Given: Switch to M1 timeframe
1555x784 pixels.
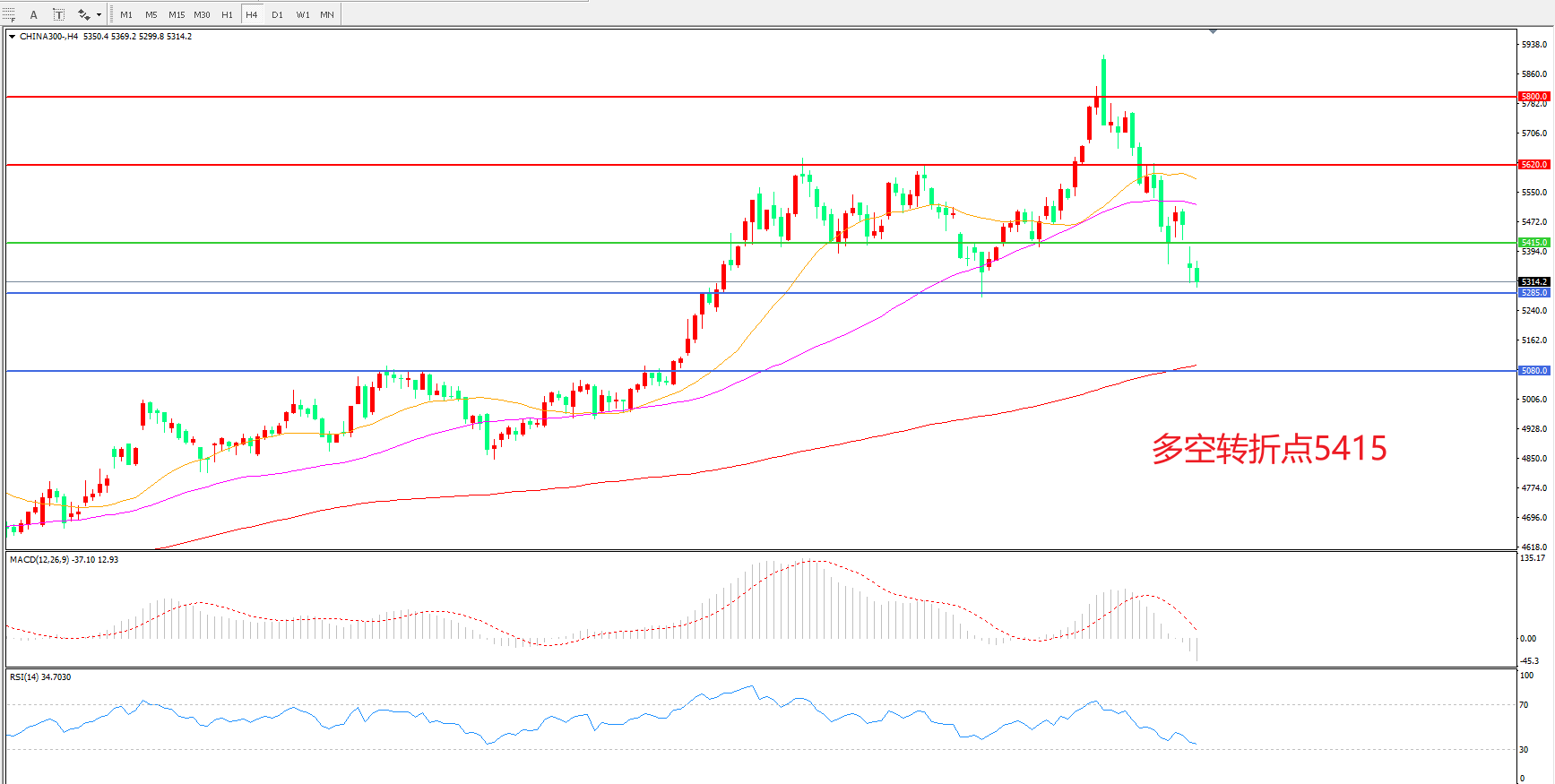Looking at the screenshot, I should tap(126, 14).
